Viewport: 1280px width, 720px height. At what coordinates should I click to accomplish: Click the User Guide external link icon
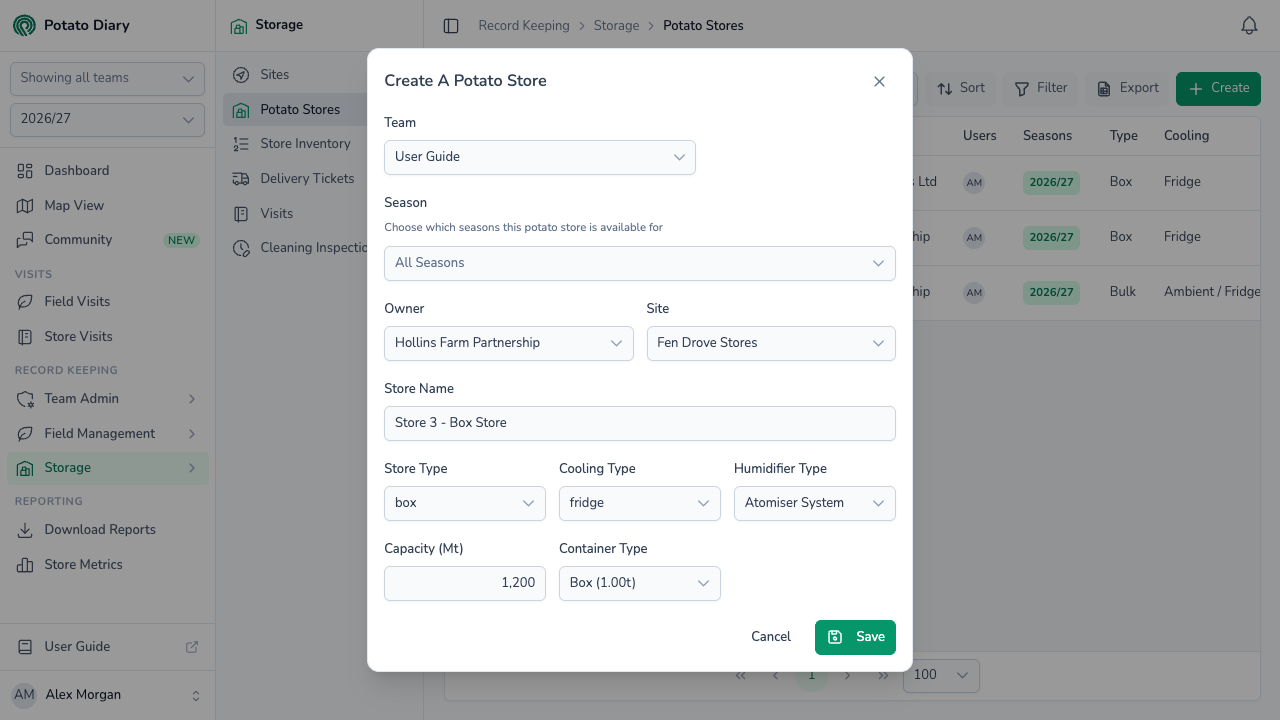coord(192,647)
